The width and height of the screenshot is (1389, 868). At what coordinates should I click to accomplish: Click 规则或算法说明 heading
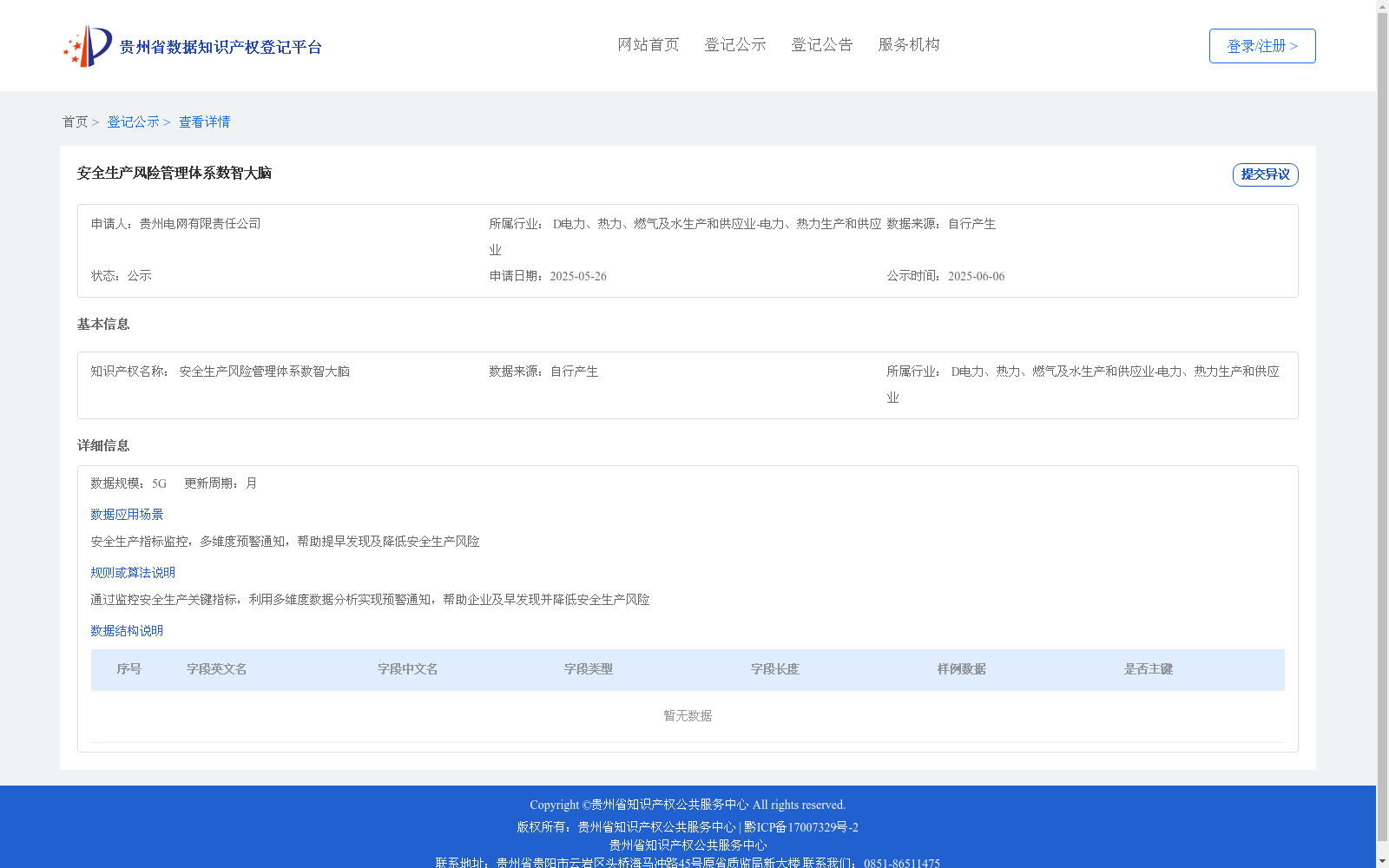point(133,573)
